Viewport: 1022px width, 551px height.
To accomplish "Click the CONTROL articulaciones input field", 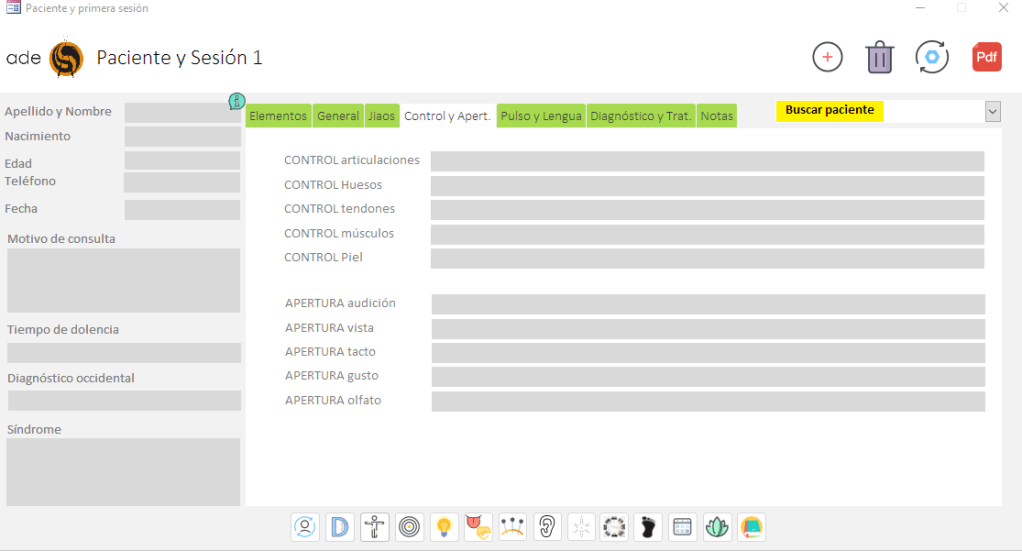I will 707,161.
